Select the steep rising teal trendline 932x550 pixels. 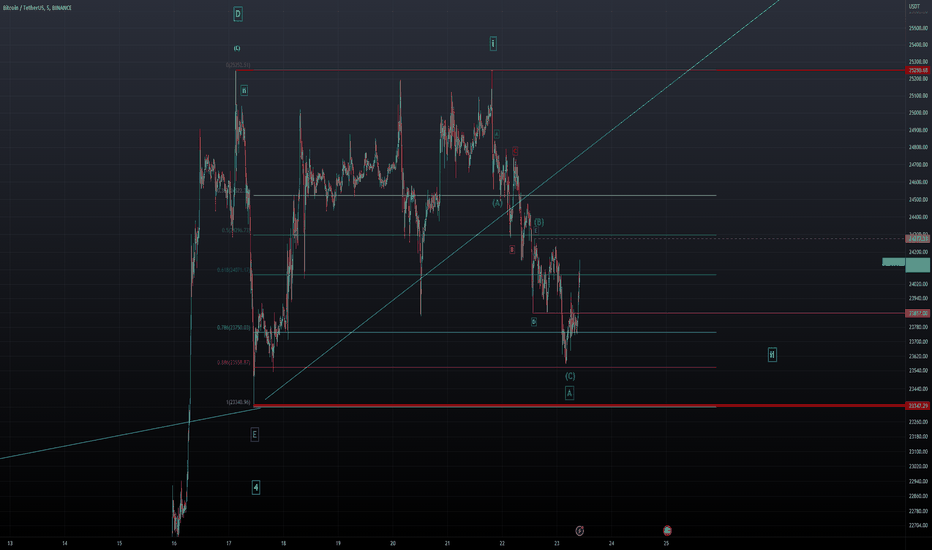(522, 200)
